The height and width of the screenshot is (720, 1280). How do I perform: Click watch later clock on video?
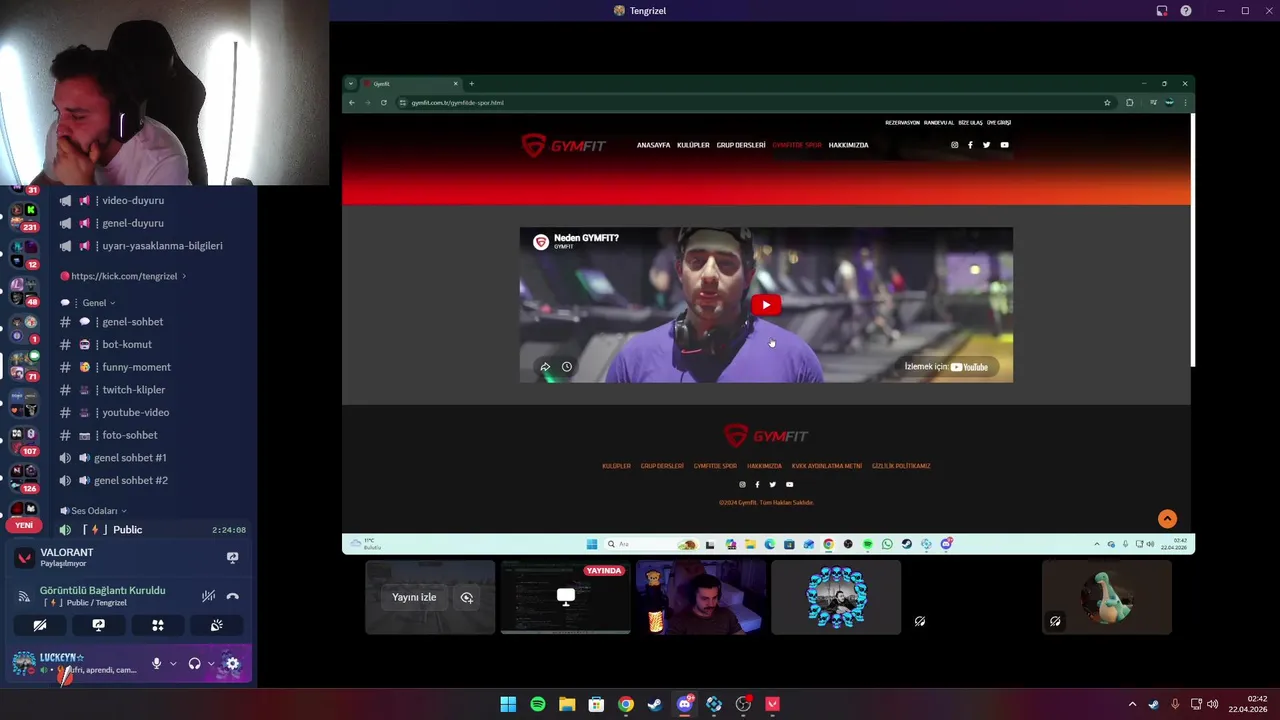[x=567, y=367]
